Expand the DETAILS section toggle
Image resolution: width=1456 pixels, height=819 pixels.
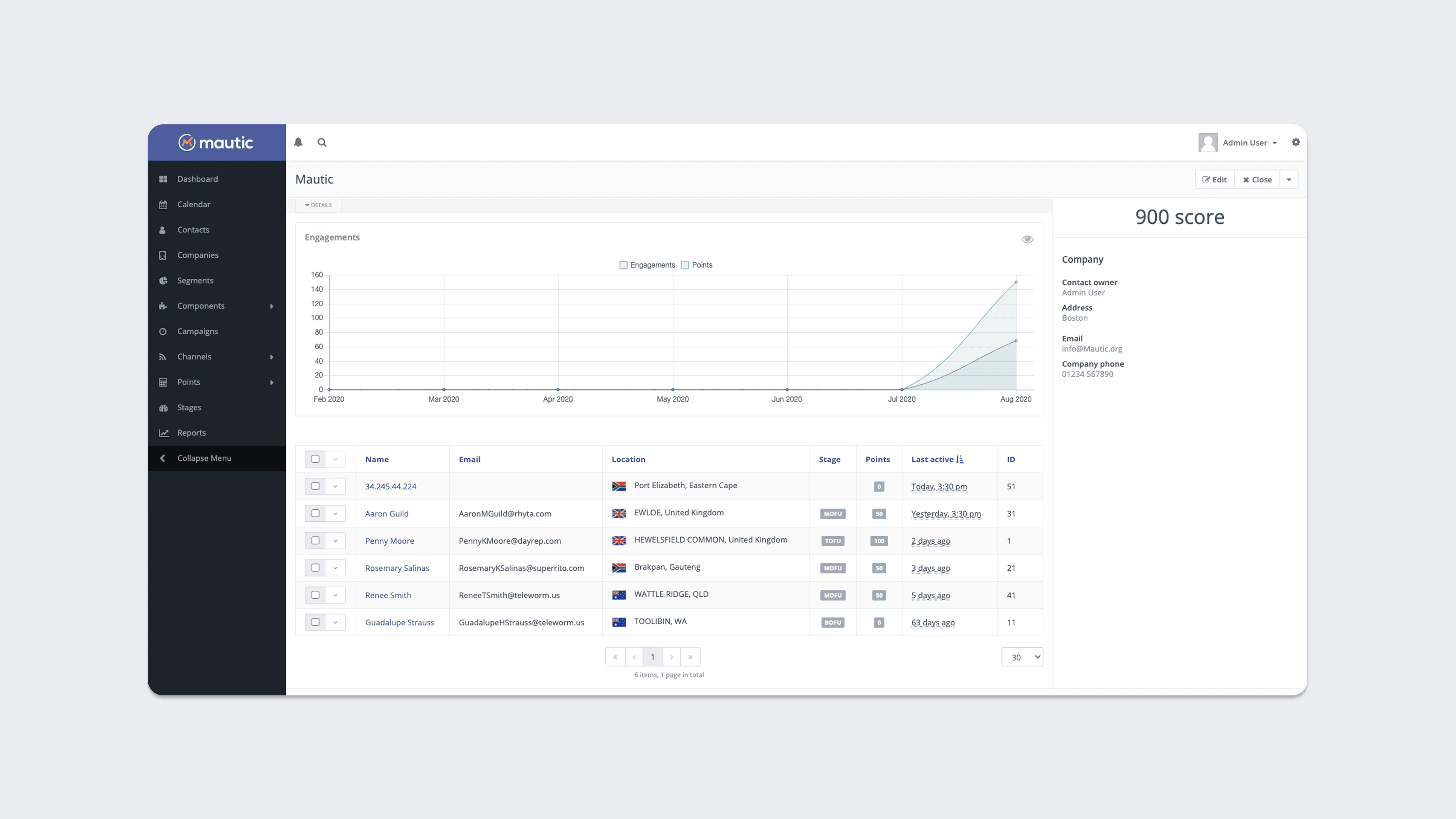(x=318, y=205)
